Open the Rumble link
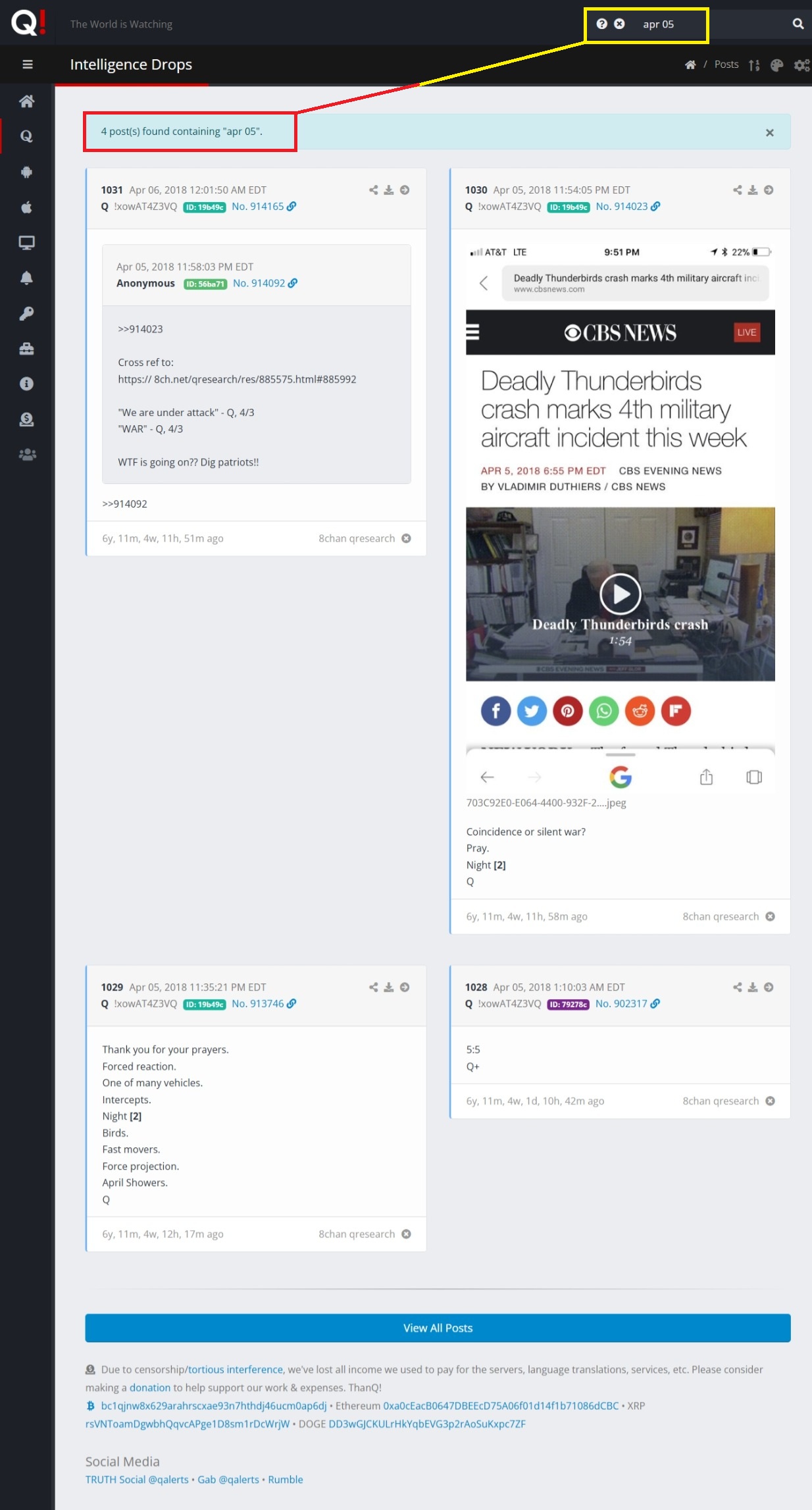Screen dimensions: 812x1510 point(286,1480)
